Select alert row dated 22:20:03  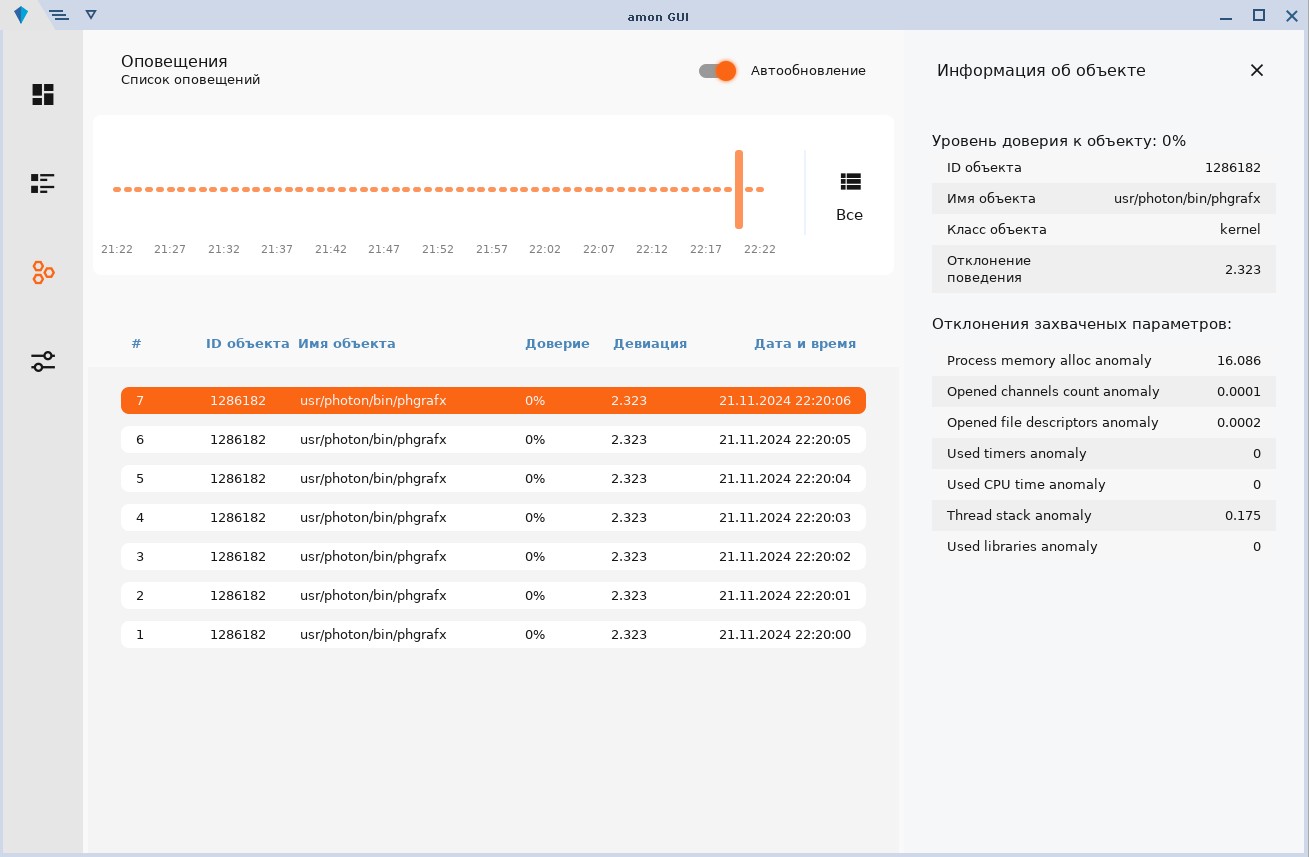pyautogui.click(x=493, y=518)
